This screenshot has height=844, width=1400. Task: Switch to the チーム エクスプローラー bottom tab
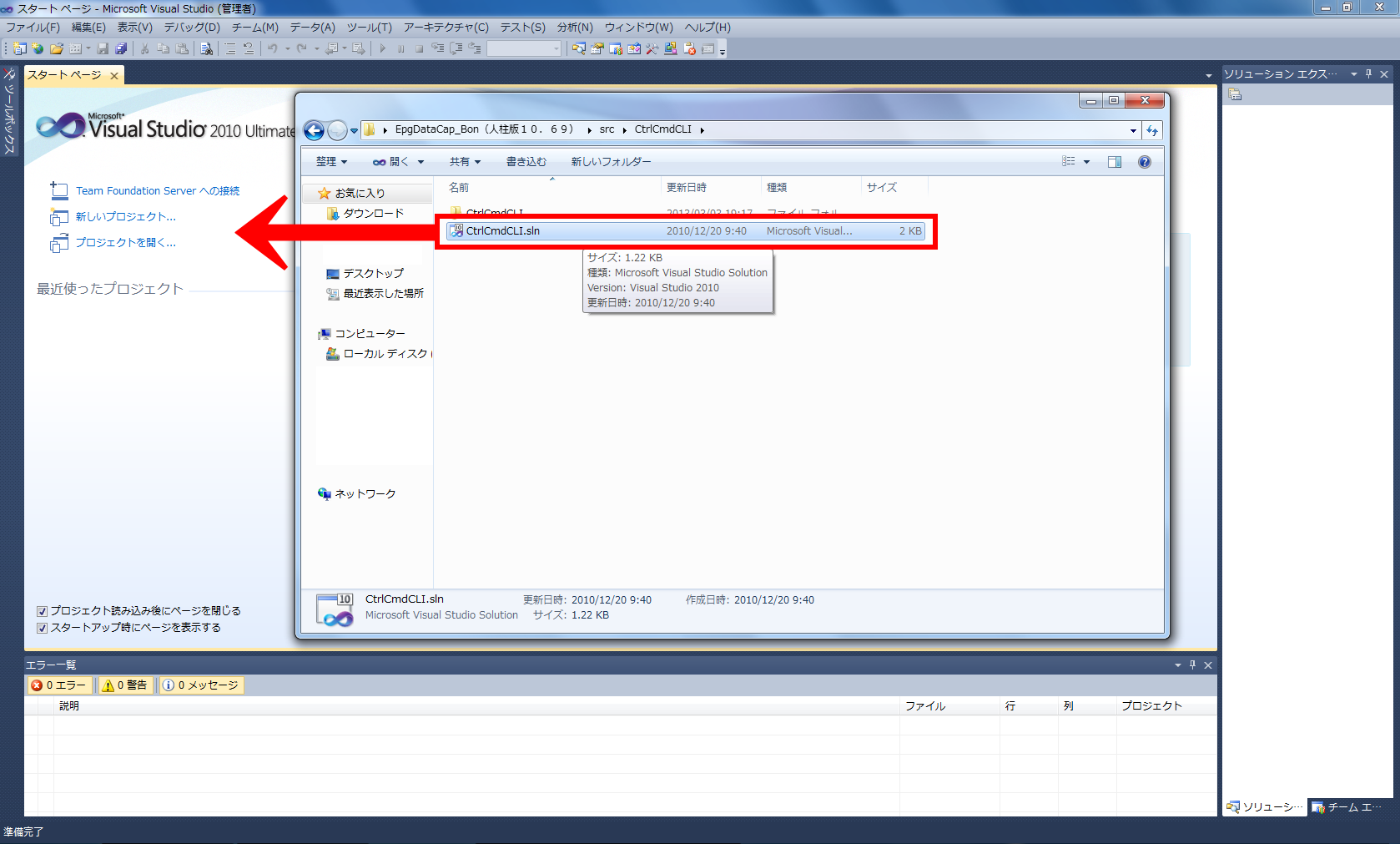(x=1346, y=807)
